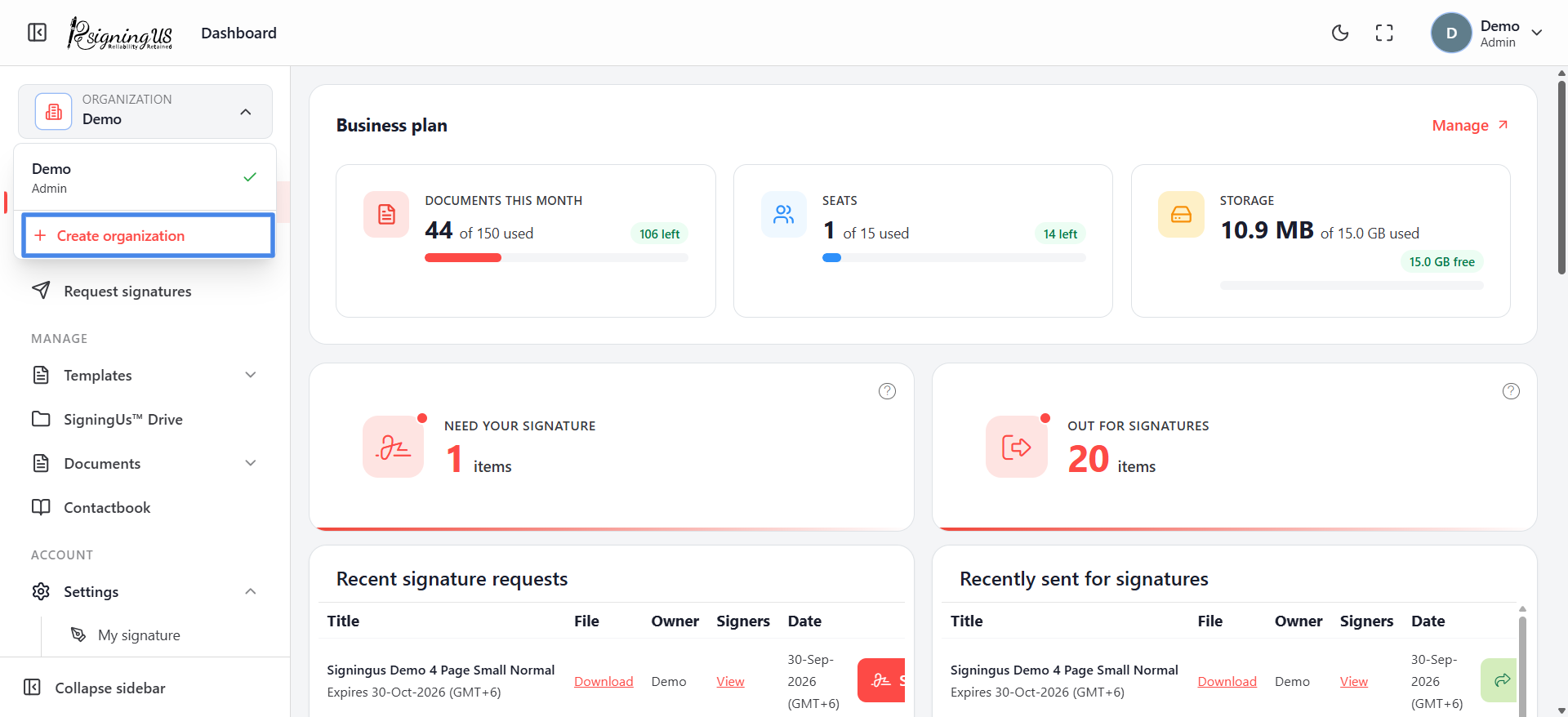Click the 15.0 GB free badge
Screen dimensions: 1568x717
[x=1441, y=261]
